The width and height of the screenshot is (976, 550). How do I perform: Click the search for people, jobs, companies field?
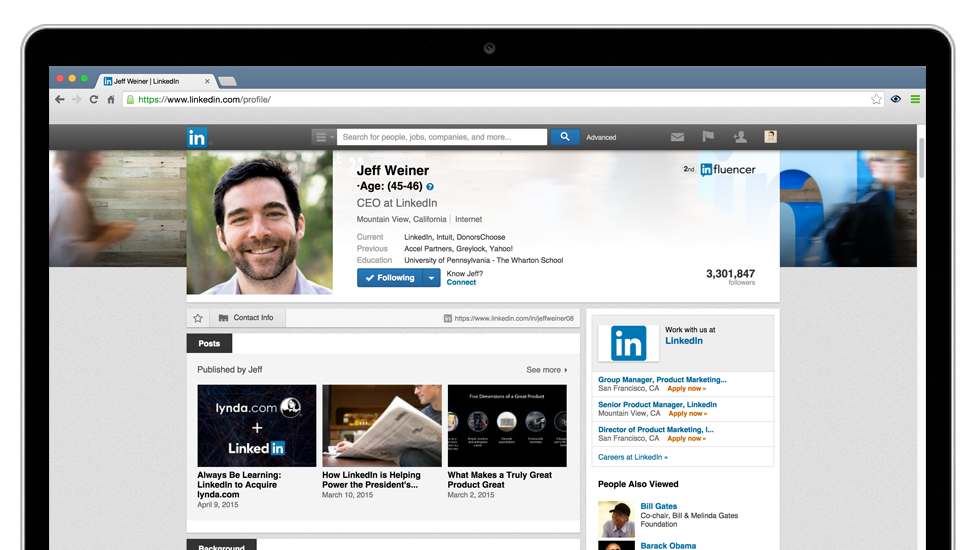coord(442,137)
